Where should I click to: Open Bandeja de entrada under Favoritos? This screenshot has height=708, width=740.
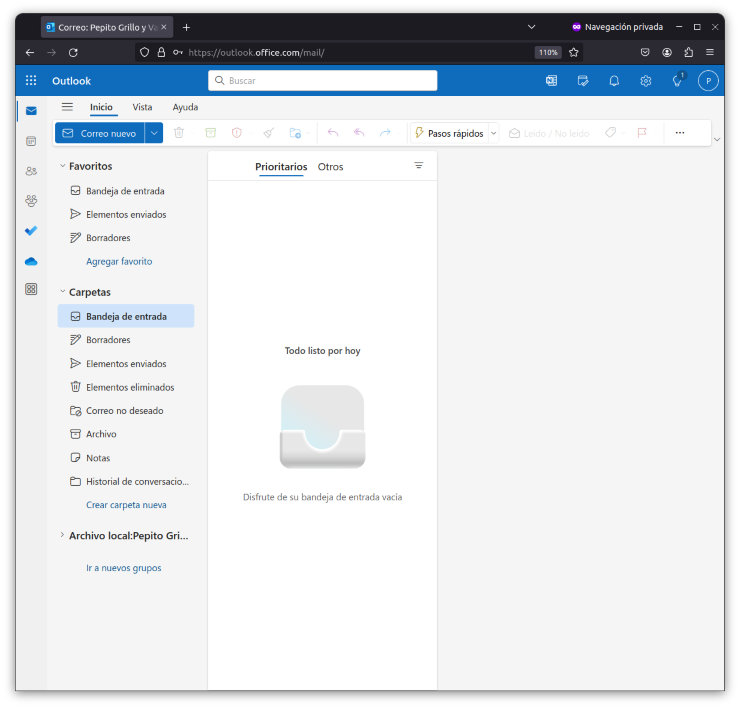click(126, 191)
